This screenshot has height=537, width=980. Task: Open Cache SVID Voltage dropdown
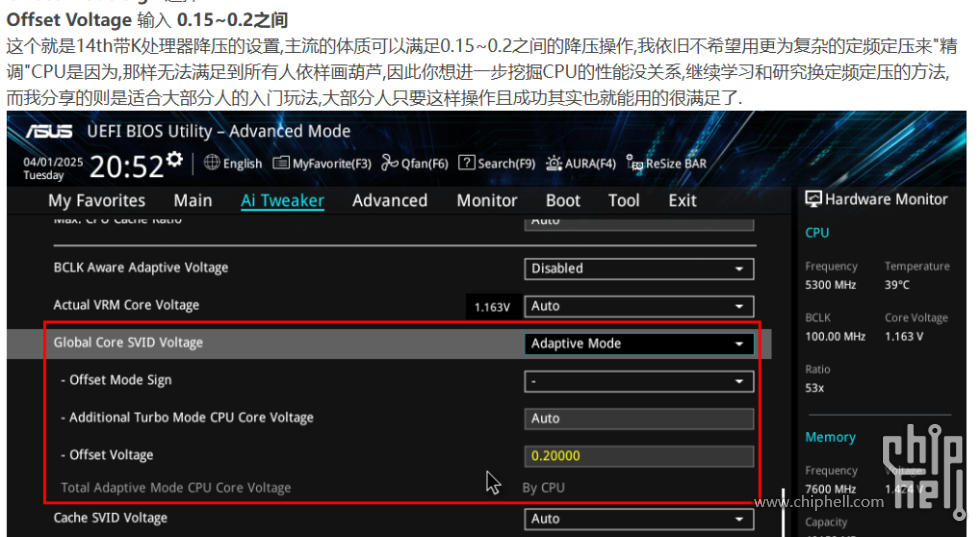pyautogui.click(x=639, y=519)
